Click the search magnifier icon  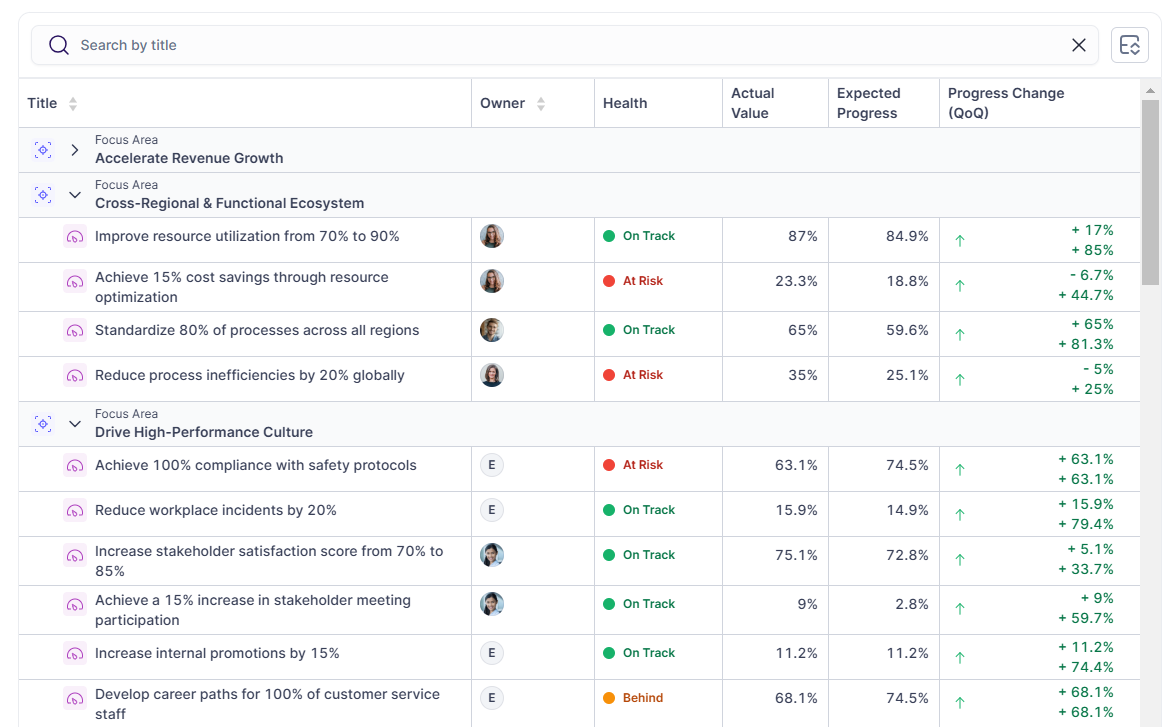(x=59, y=45)
